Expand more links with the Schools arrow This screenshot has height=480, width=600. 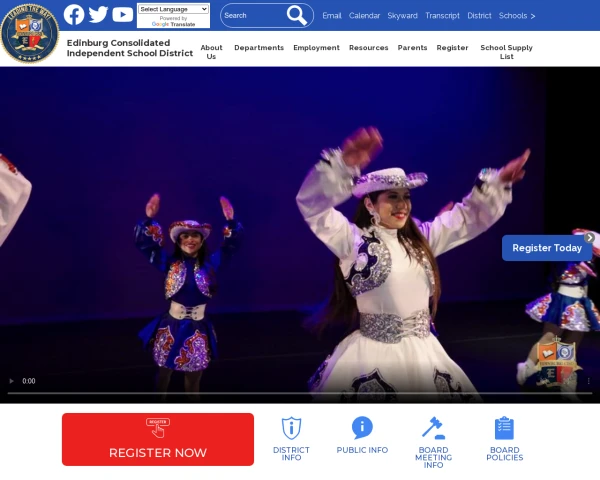(533, 16)
